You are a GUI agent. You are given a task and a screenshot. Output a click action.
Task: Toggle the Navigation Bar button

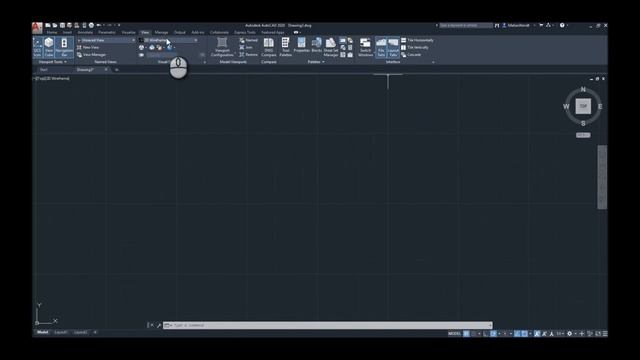click(64, 47)
